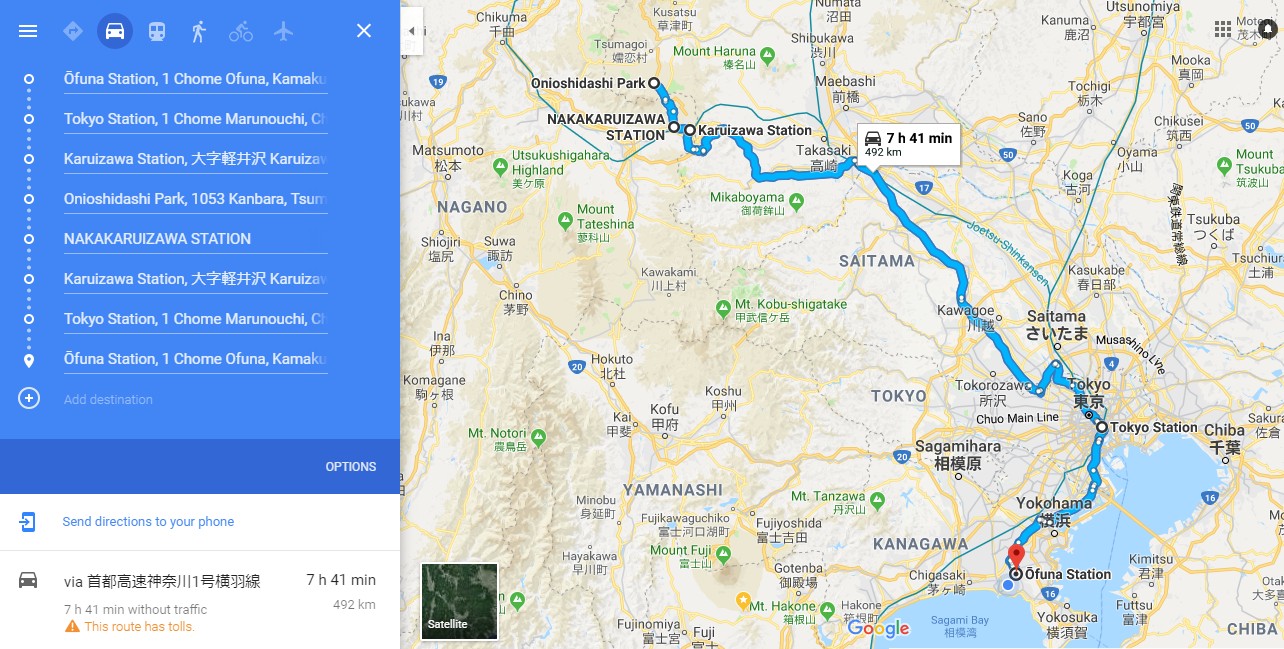Open Google apps grid
The image size is (1284, 649).
(x=1222, y=29)
